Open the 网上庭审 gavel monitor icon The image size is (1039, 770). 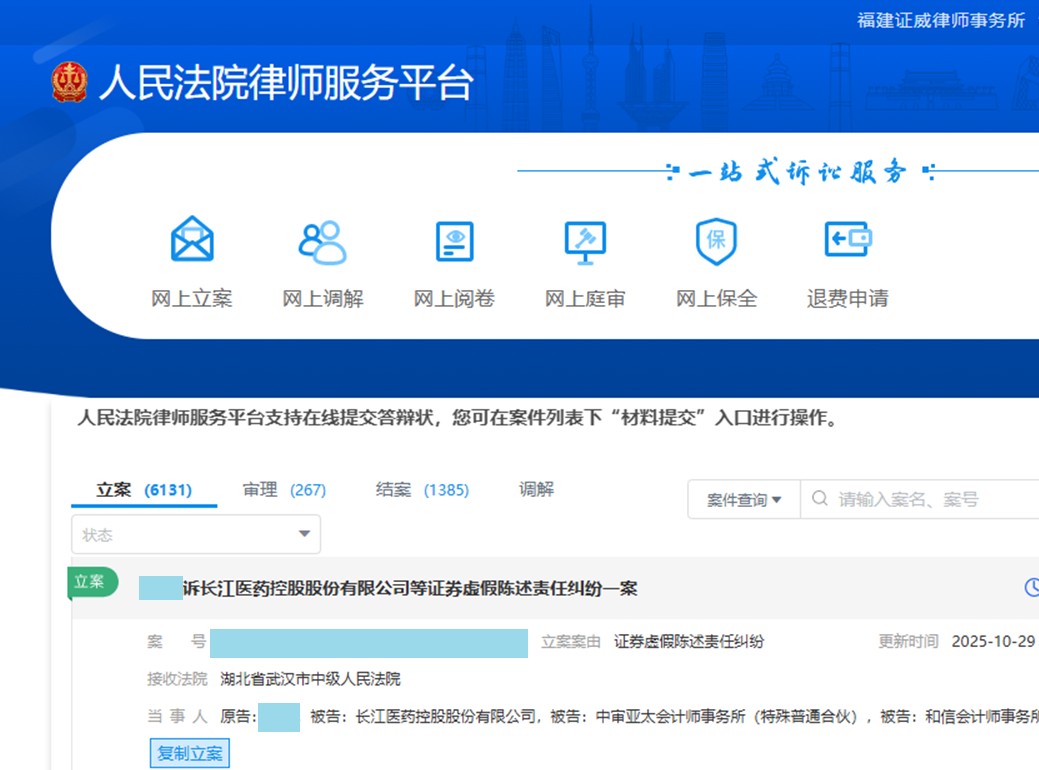coord(585,243)
